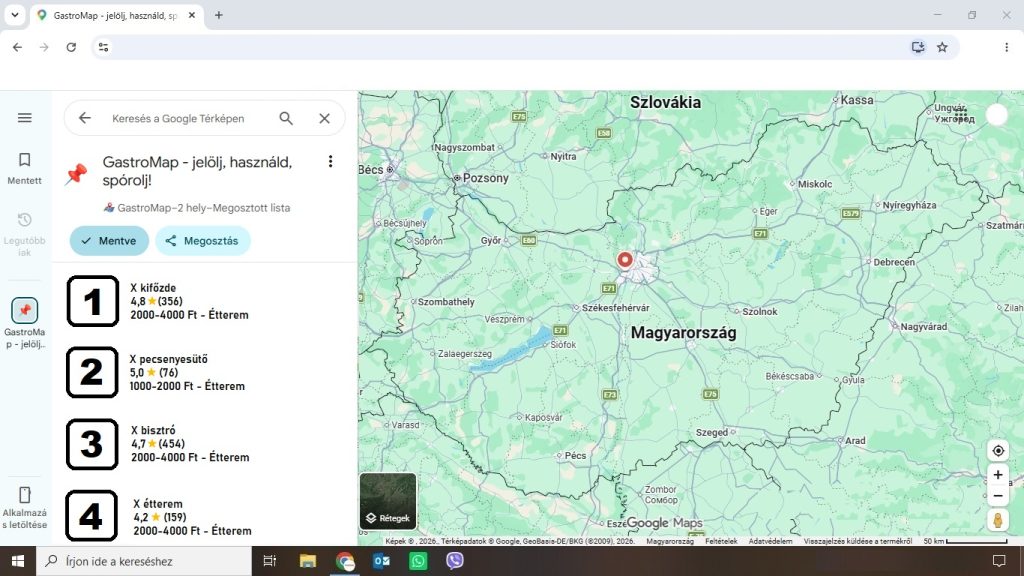Screen dimensions: 1024x576
Task: Go back using the search box arrow
Action: (85, 118)
